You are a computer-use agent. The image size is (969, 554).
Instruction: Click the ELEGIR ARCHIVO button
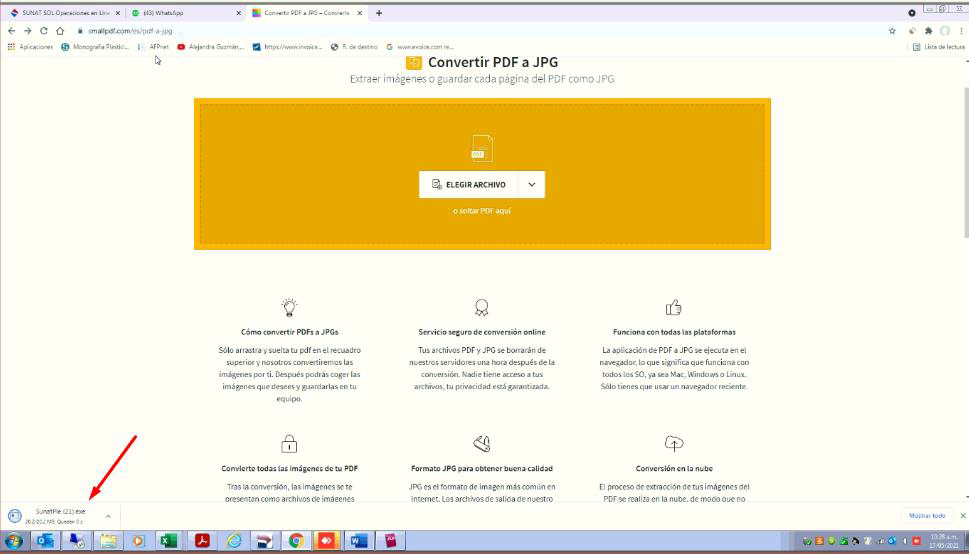pyautogui.click(x=468, y=185)
